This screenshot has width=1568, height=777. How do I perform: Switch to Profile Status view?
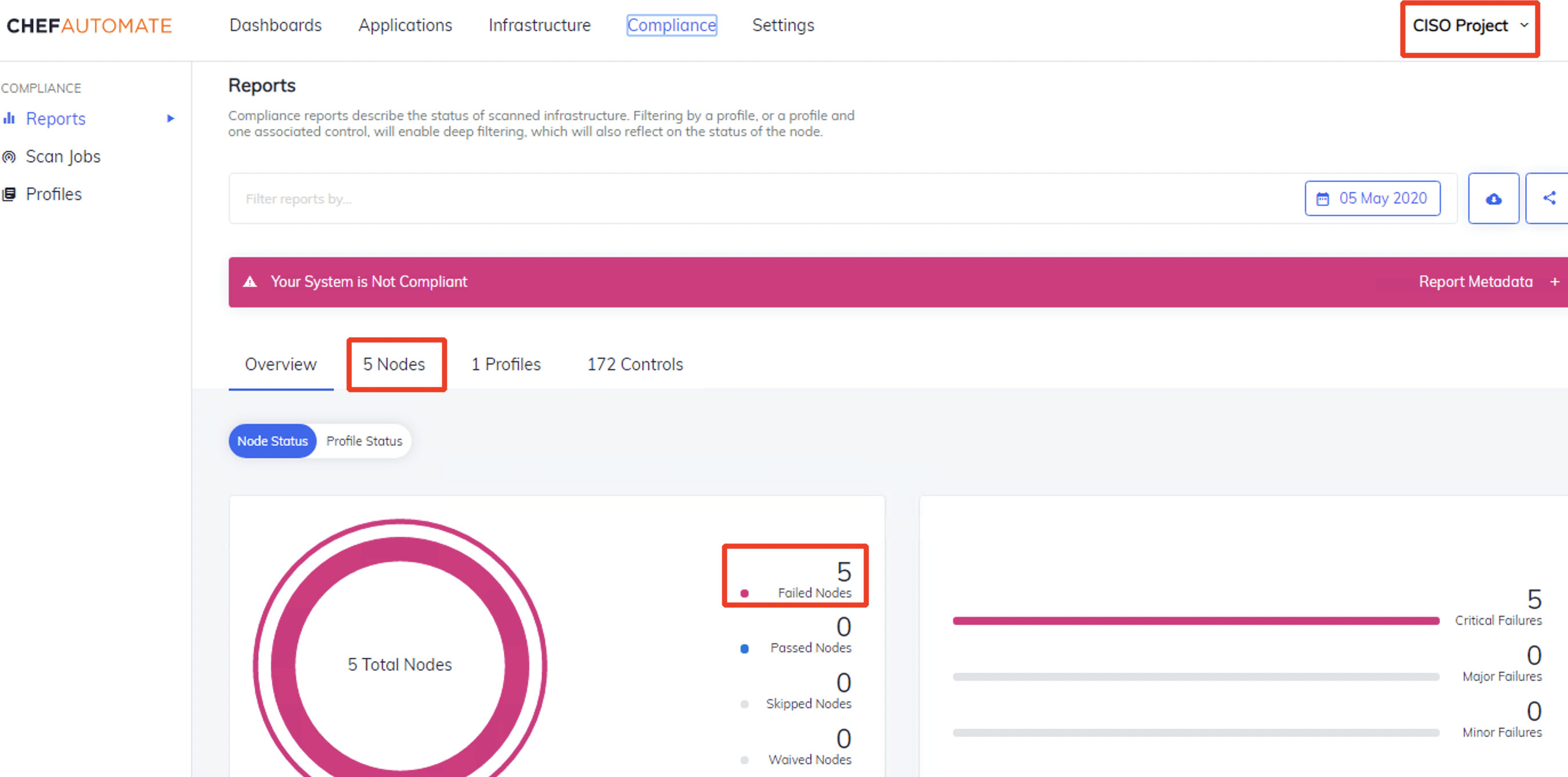364,441
